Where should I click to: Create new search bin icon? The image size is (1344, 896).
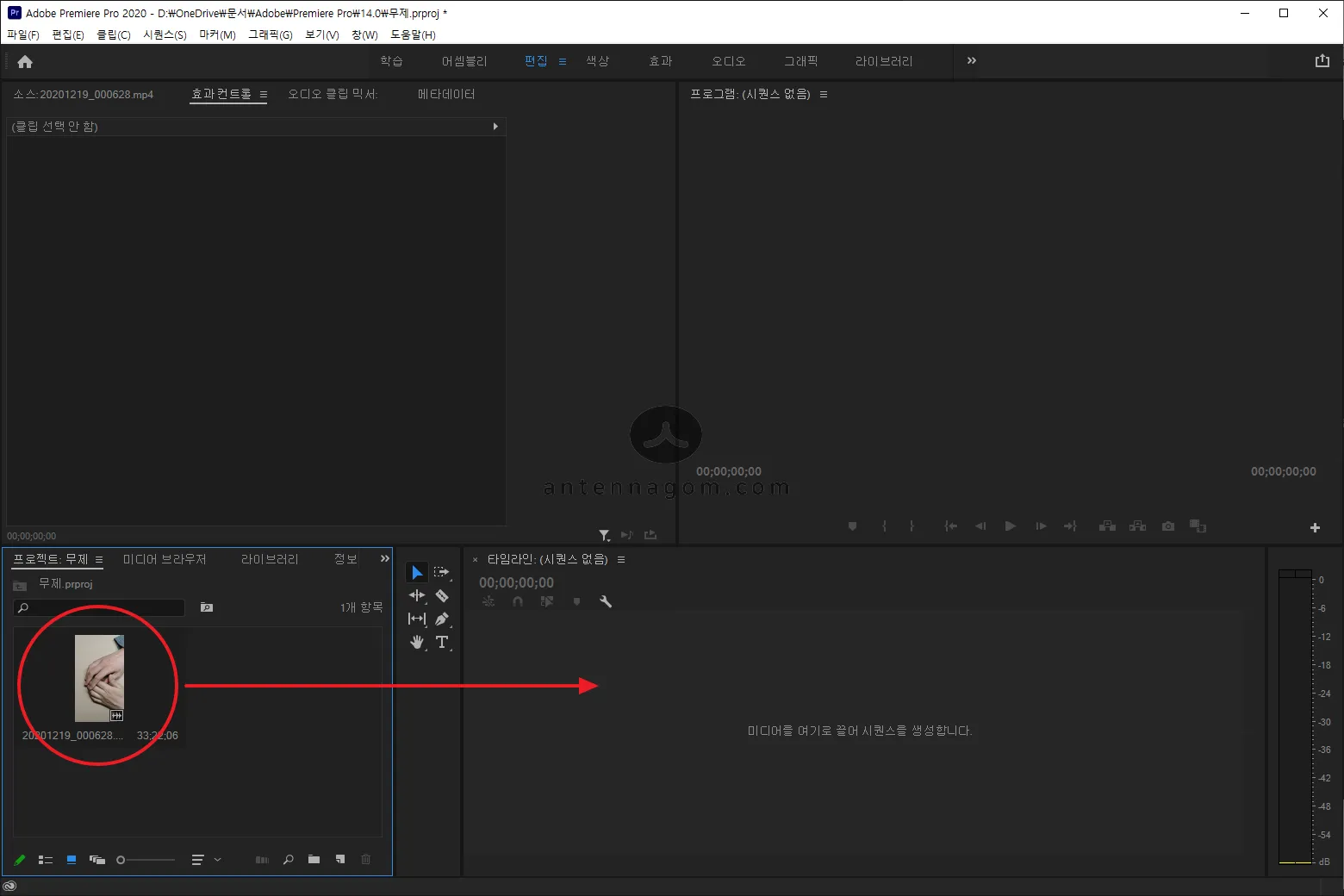pos(207,607)
